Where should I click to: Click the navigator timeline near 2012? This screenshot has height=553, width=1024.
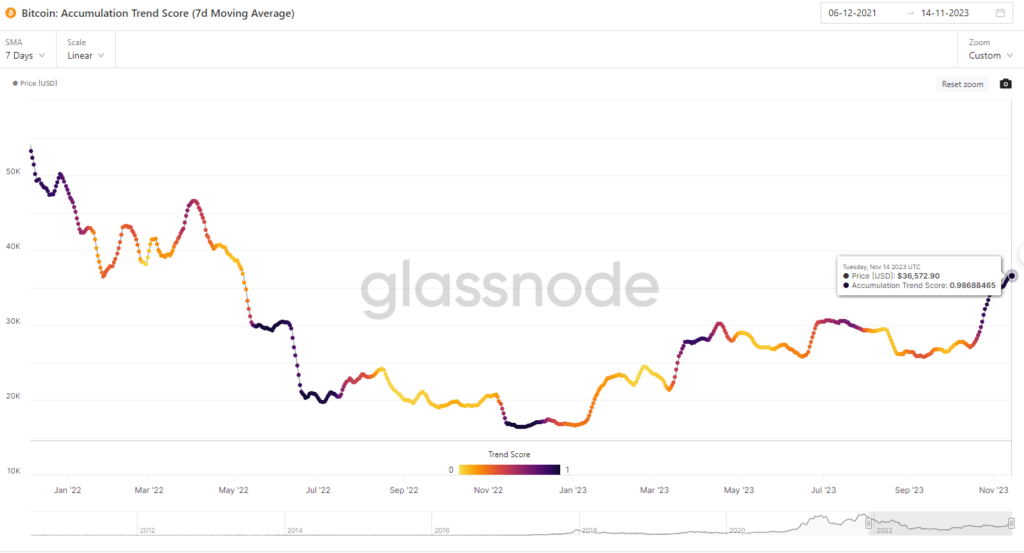[147, 530]
